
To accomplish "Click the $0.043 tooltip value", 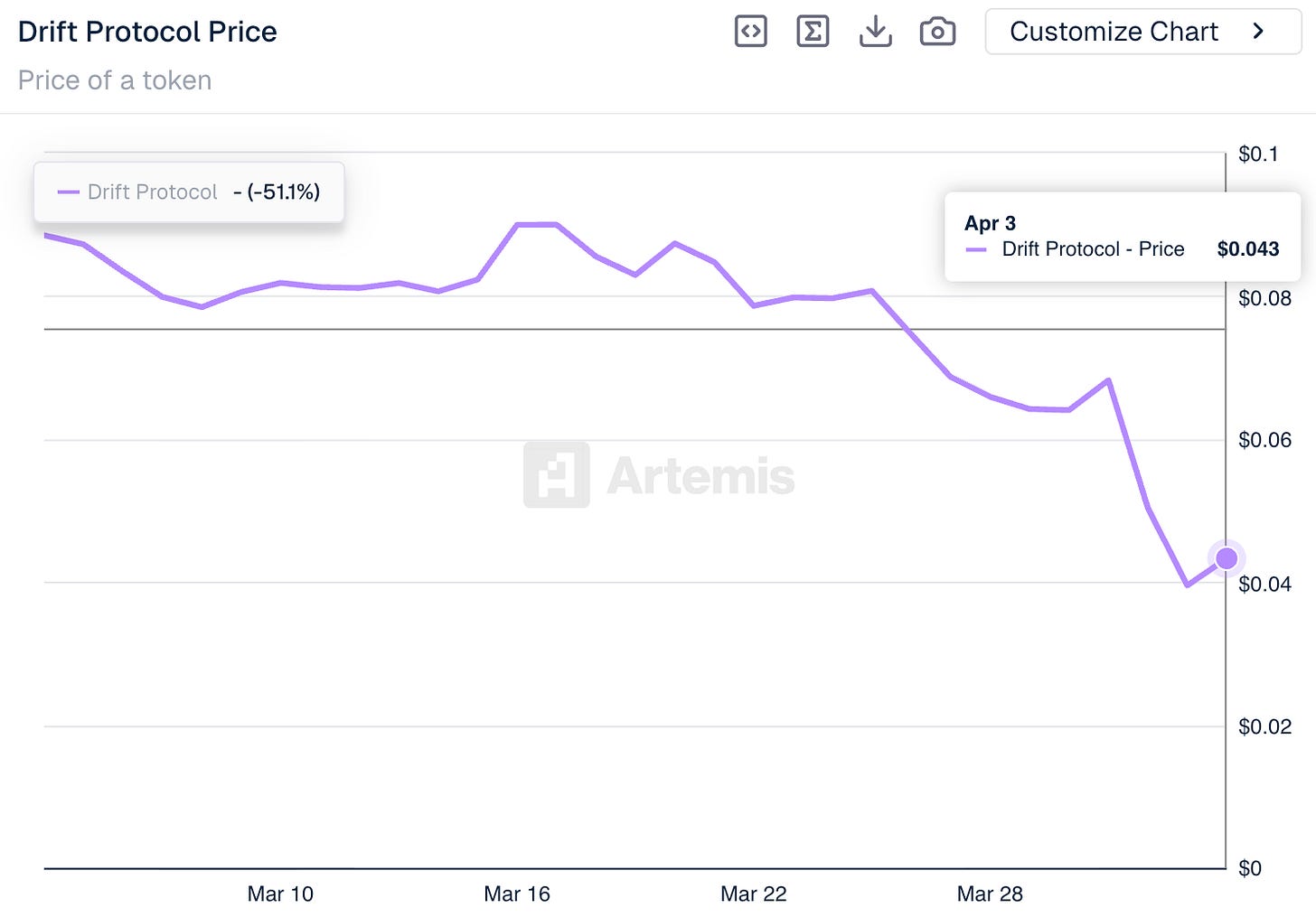I will click(x=1248, y=248).
